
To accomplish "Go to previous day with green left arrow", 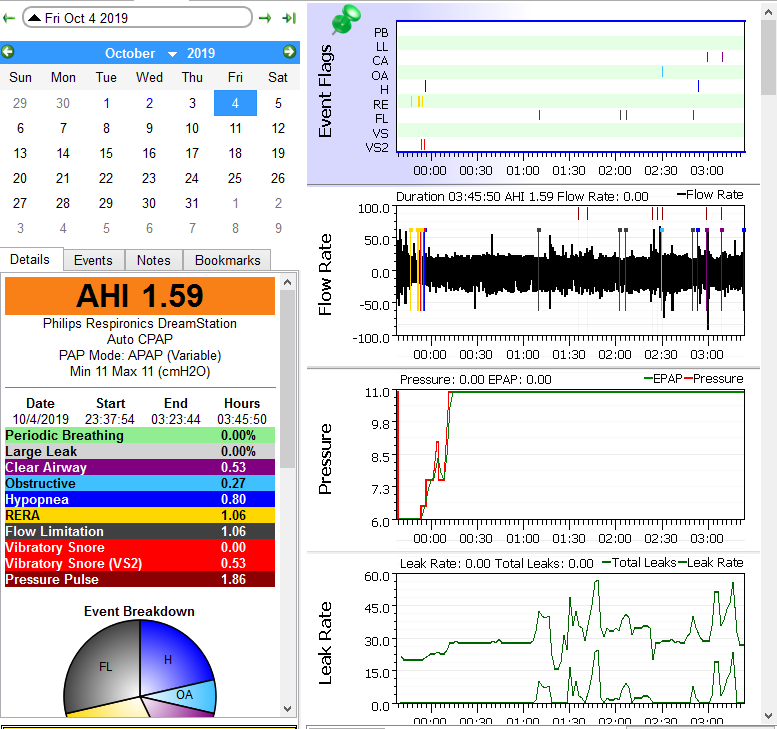I will (8, 18).
